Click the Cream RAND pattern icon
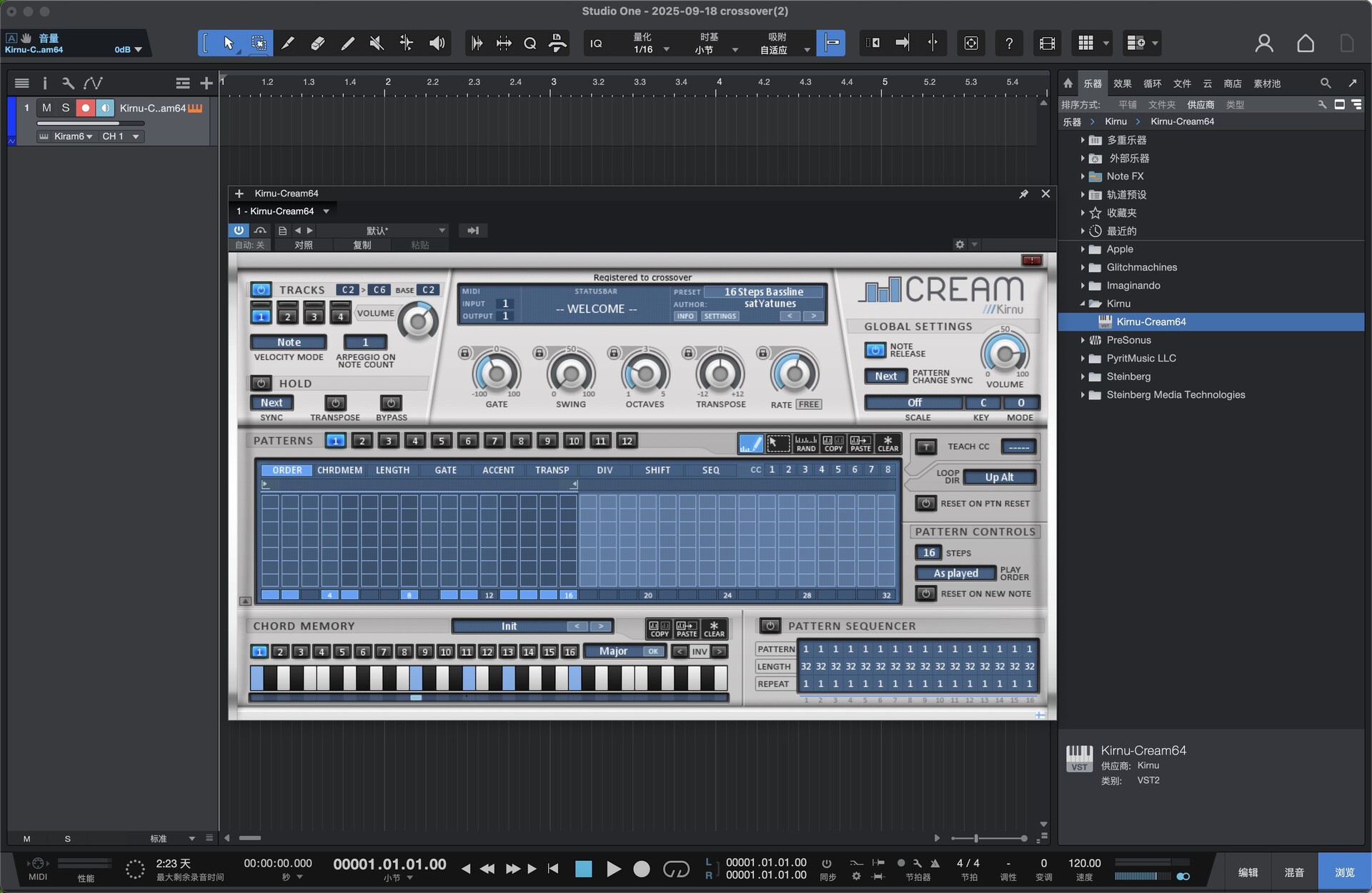The width and height of the screenshot is (1372, 893). tap(805, 444)
